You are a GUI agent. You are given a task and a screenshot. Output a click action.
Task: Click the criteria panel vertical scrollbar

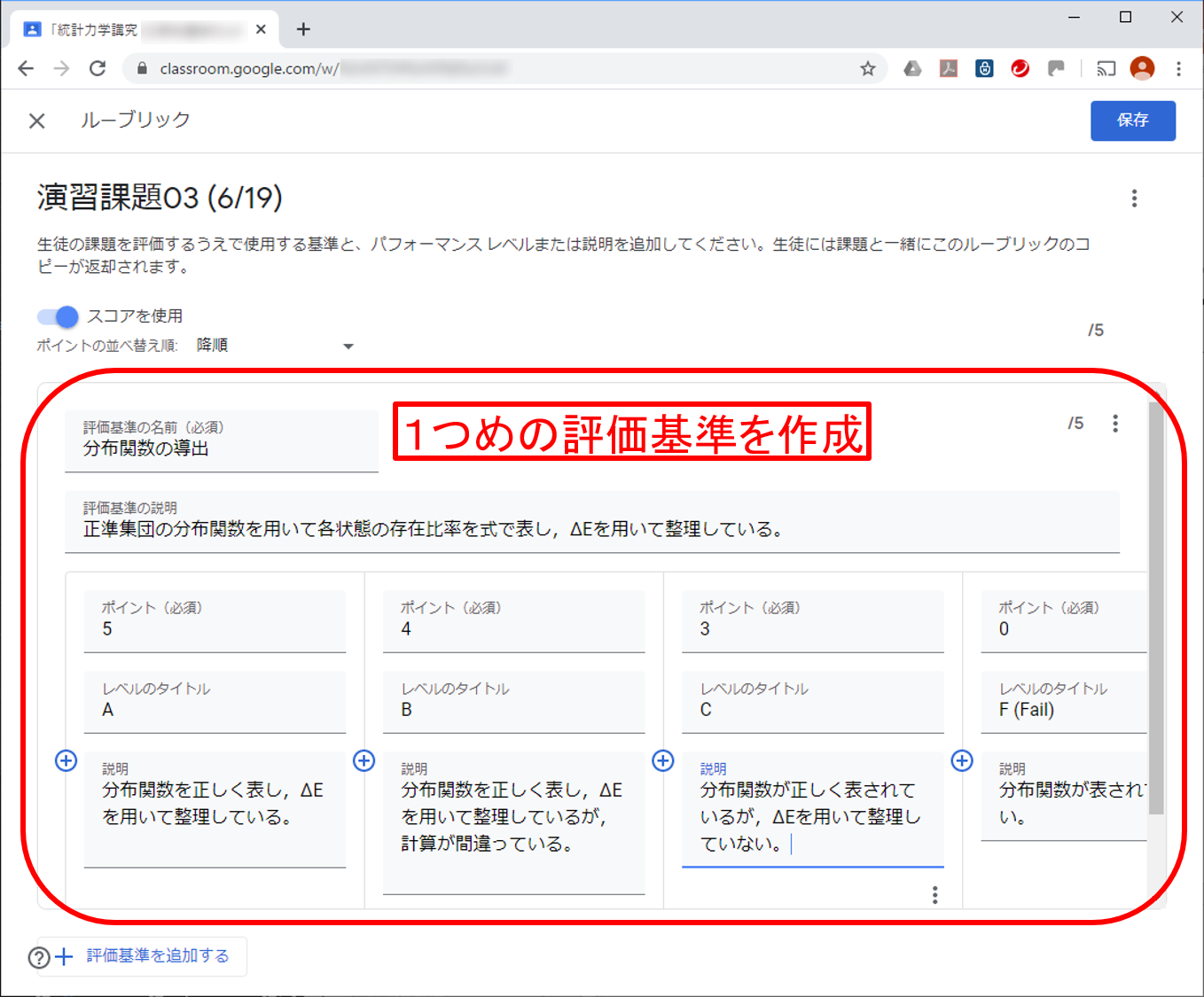click(x=1156, y=608)
